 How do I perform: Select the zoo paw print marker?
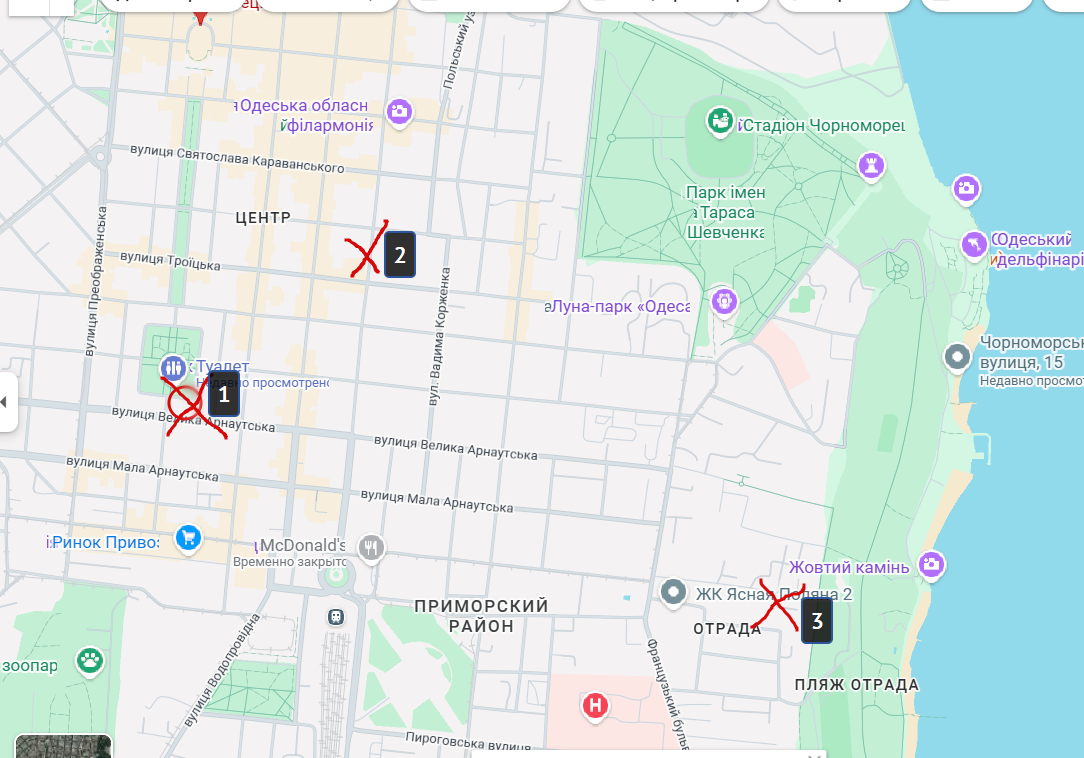(90, 660)
